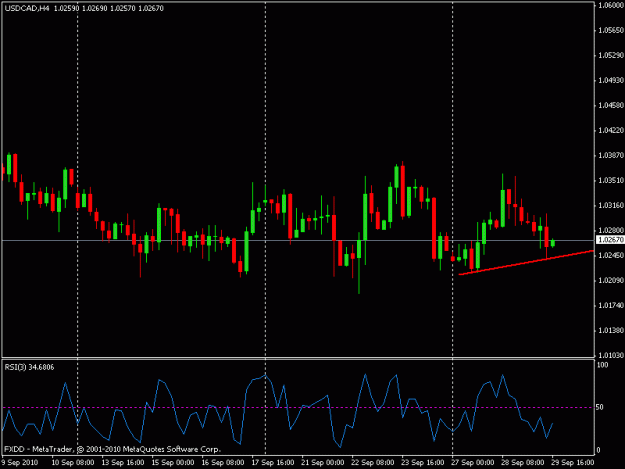
Task: Select the magenta dashed RSI 50 level line
Action: pyautogui.click(x=298, y=407)
